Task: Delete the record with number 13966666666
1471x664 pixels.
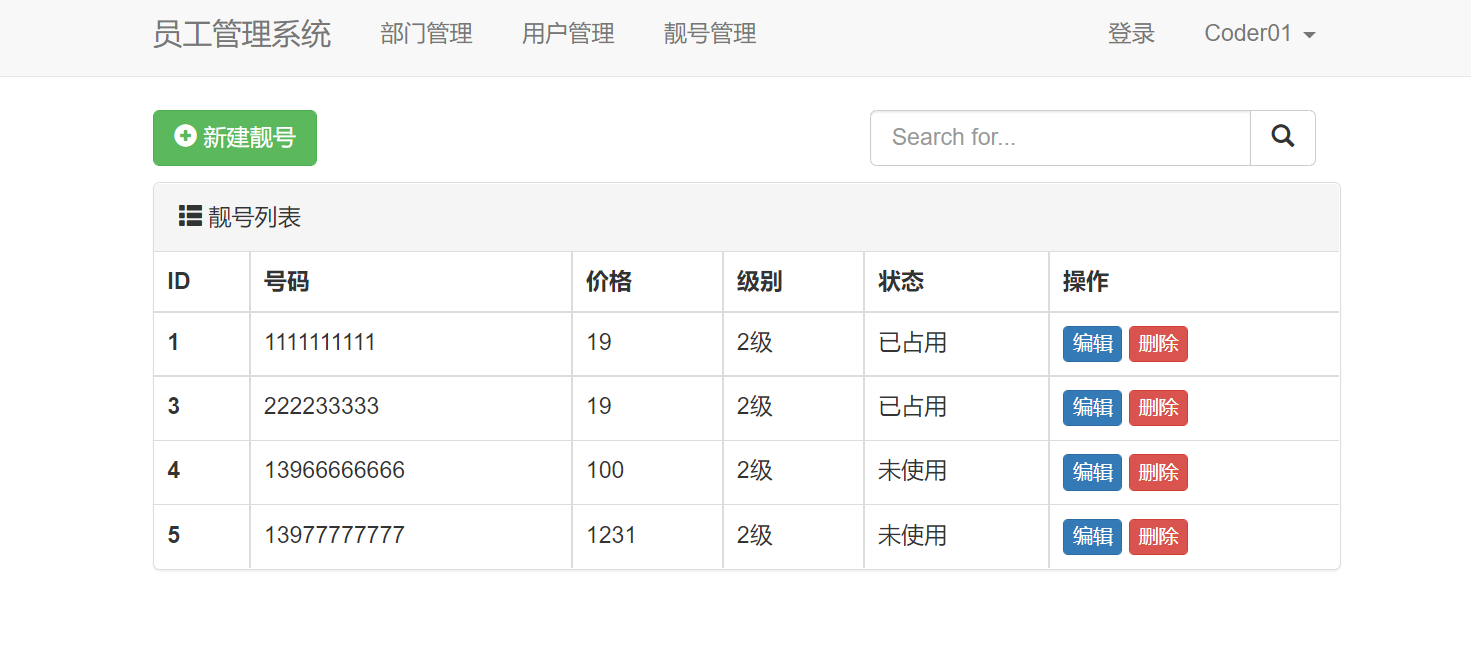Action: coord(1157,471)
